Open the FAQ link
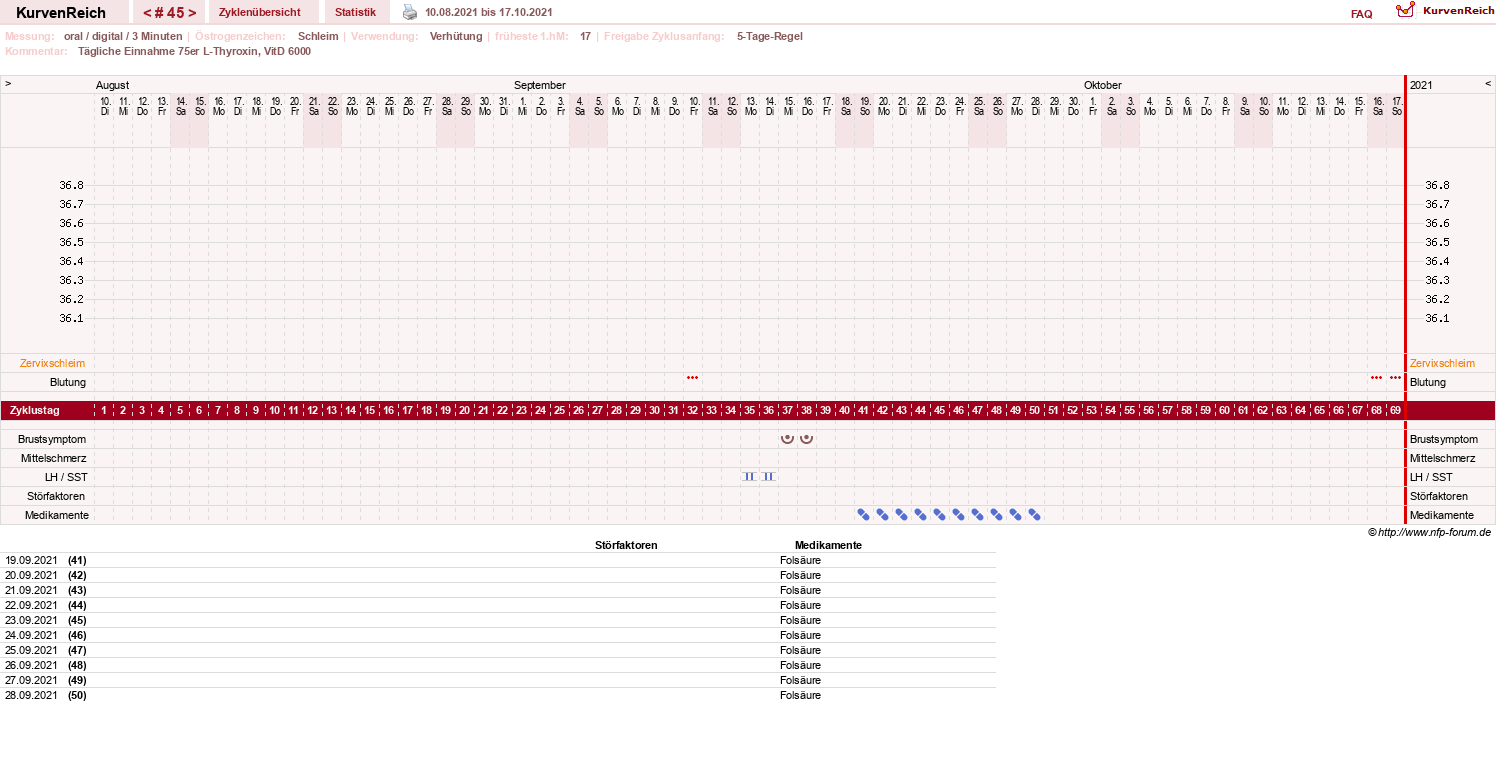Viewport: 1496px width, 764px height. [x=1361, y=14]
